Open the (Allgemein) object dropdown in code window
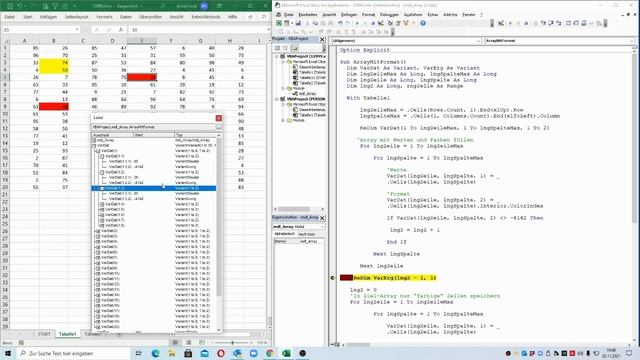Viewport: 640px width, 360px height. click(x=478, y=41)
